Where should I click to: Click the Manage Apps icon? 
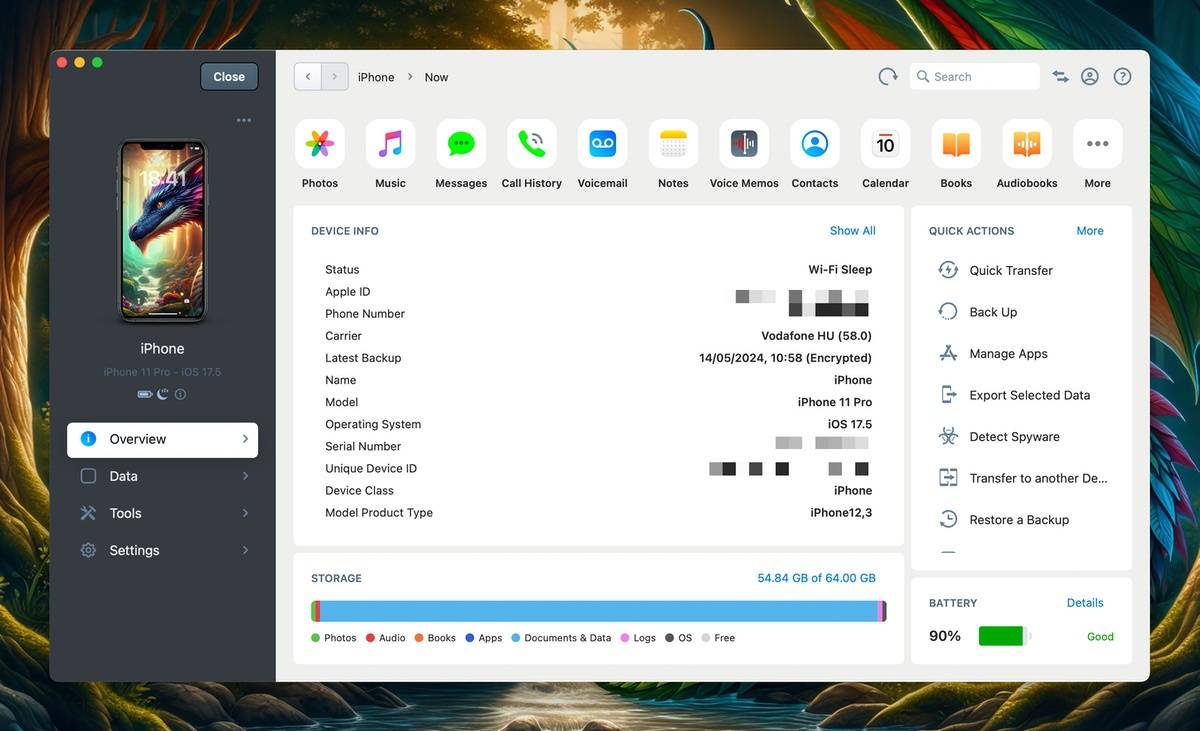point(948,353)
